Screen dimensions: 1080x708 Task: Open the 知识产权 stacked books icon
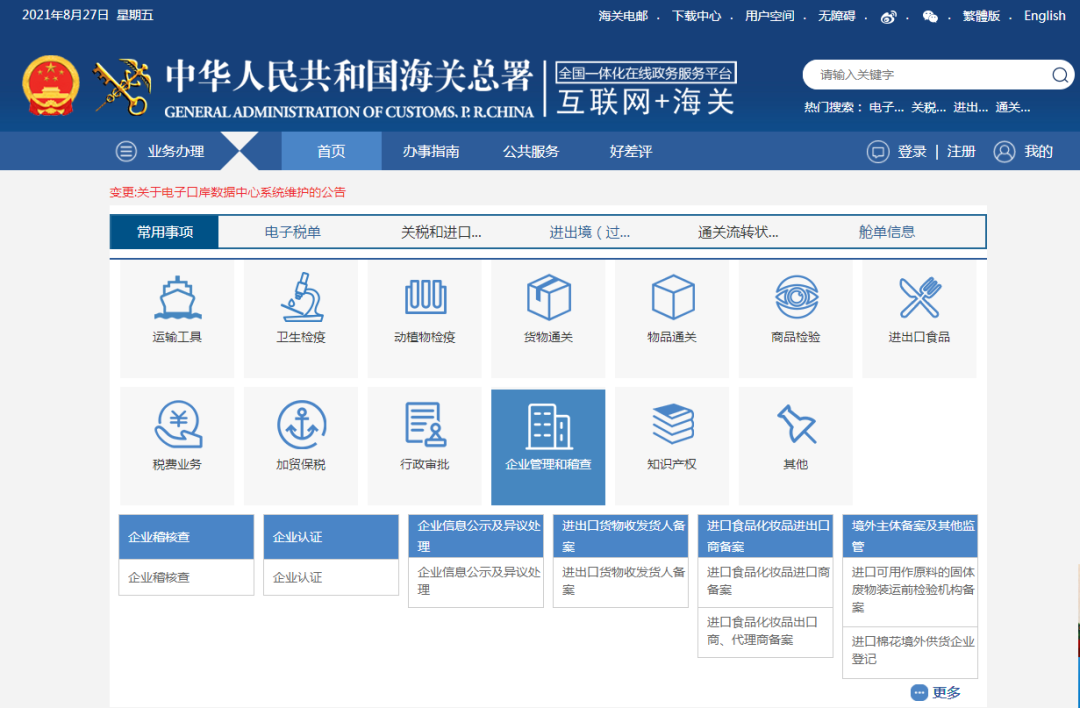pyautogui.click(x=672, y=424)
